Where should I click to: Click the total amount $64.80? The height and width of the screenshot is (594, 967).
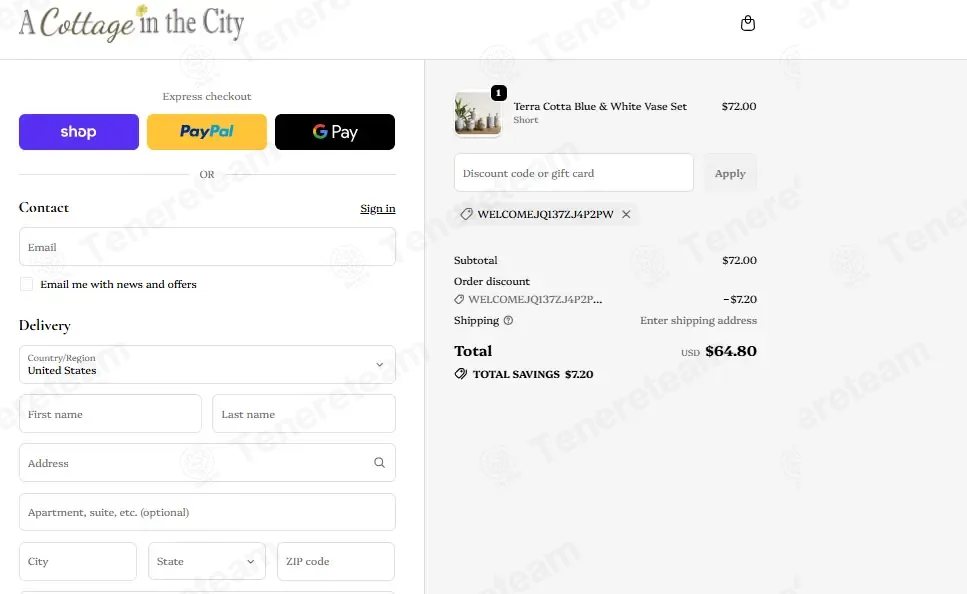pyautogui.click(x=731, y=351)
